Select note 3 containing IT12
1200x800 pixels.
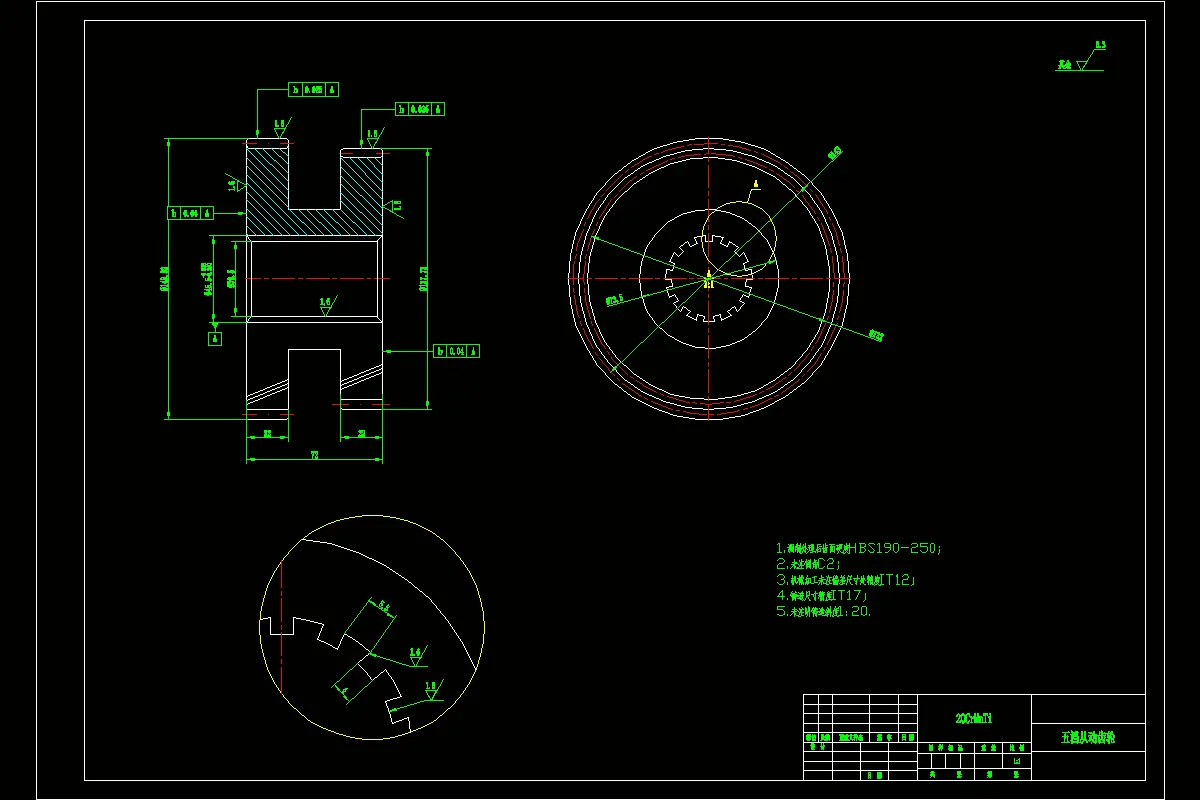[x=847, y=580]
